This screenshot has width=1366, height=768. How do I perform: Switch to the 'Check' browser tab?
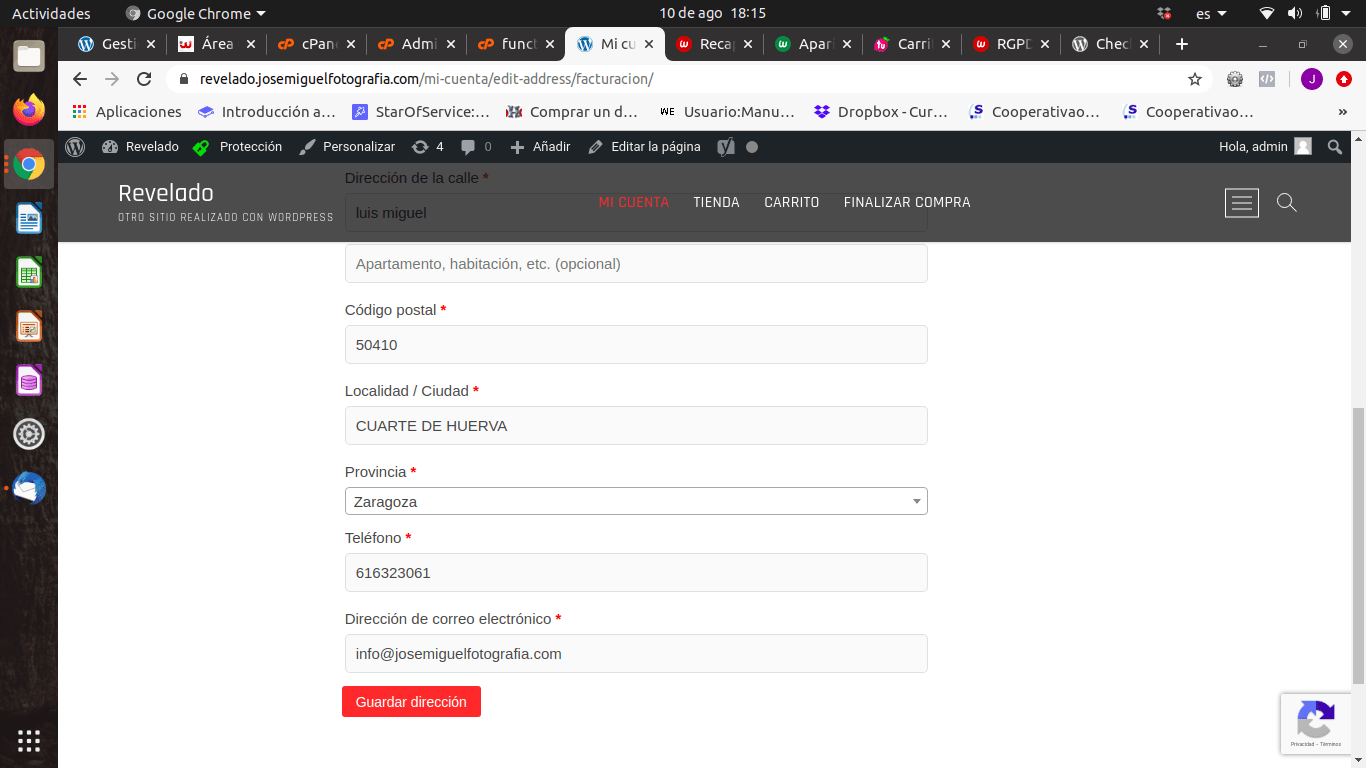1112,44
